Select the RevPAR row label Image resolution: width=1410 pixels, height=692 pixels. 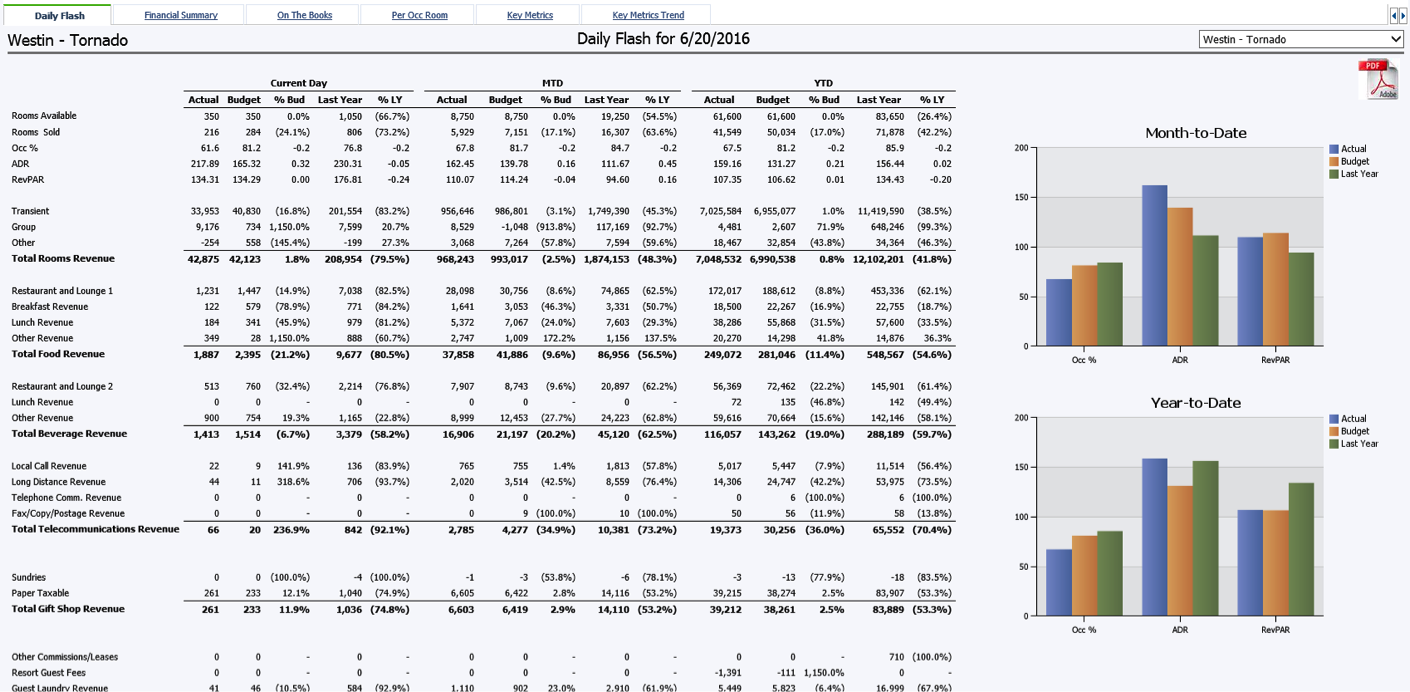coord(28,180)
